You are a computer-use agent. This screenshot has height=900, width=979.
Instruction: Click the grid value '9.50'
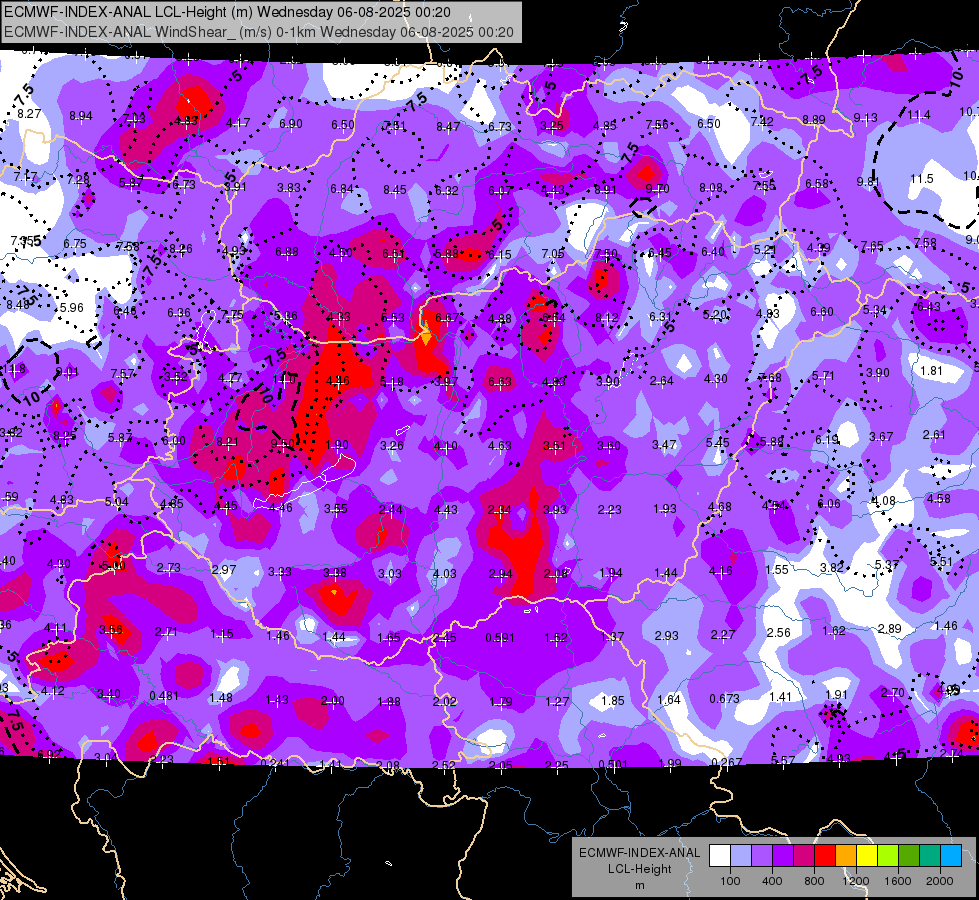point(282,443)
